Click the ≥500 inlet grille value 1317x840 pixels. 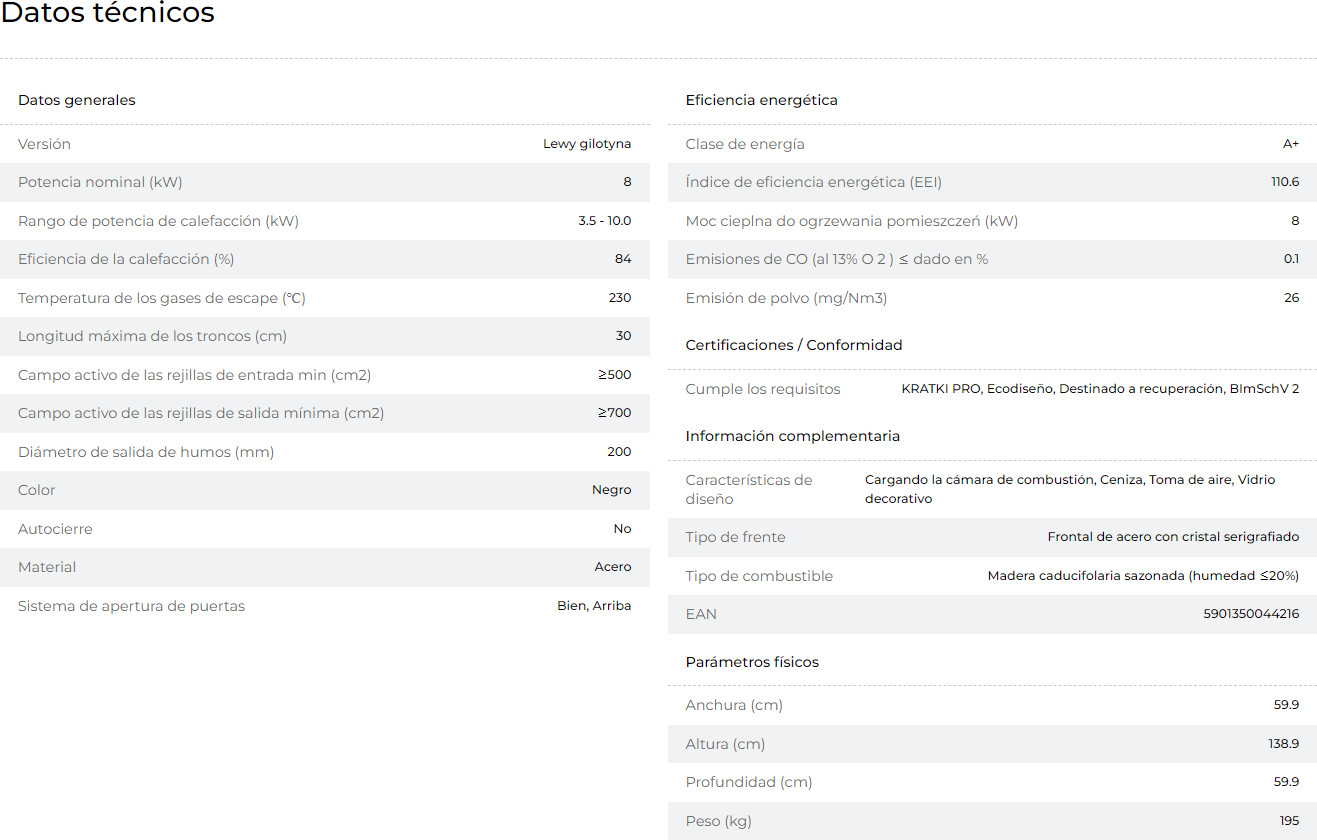point(614,375)
